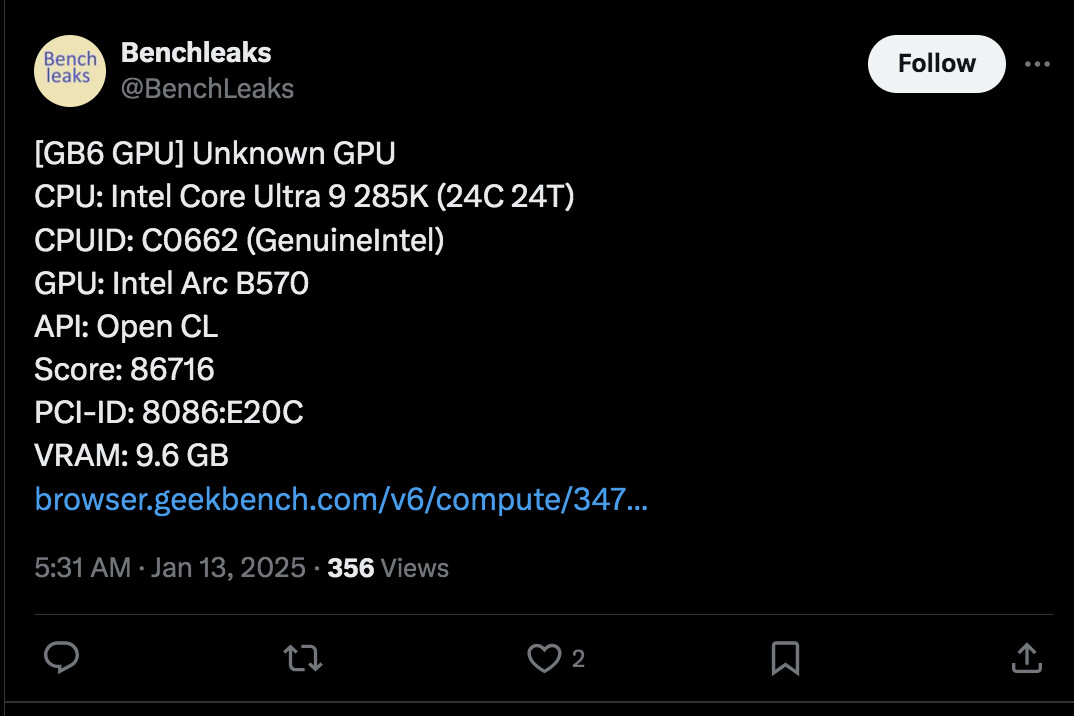Bookmark this Benchleaks post

(785, 658)
